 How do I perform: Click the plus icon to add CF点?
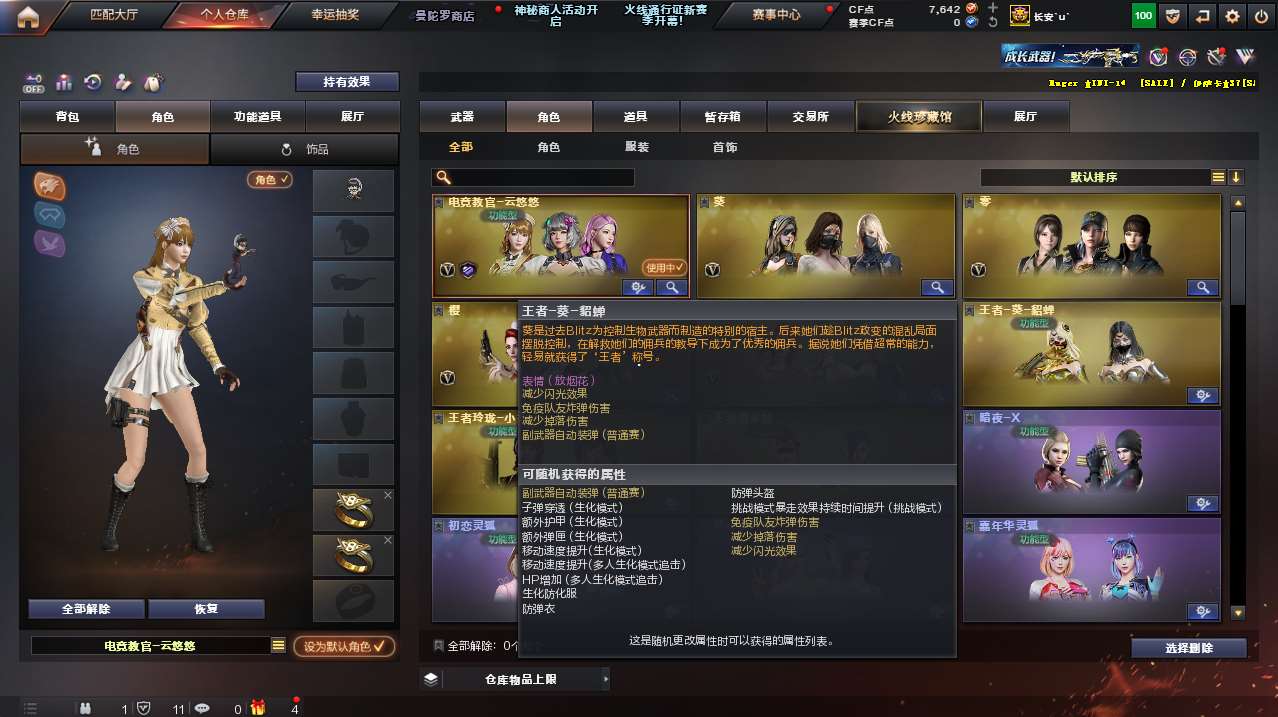pos(992,9)
